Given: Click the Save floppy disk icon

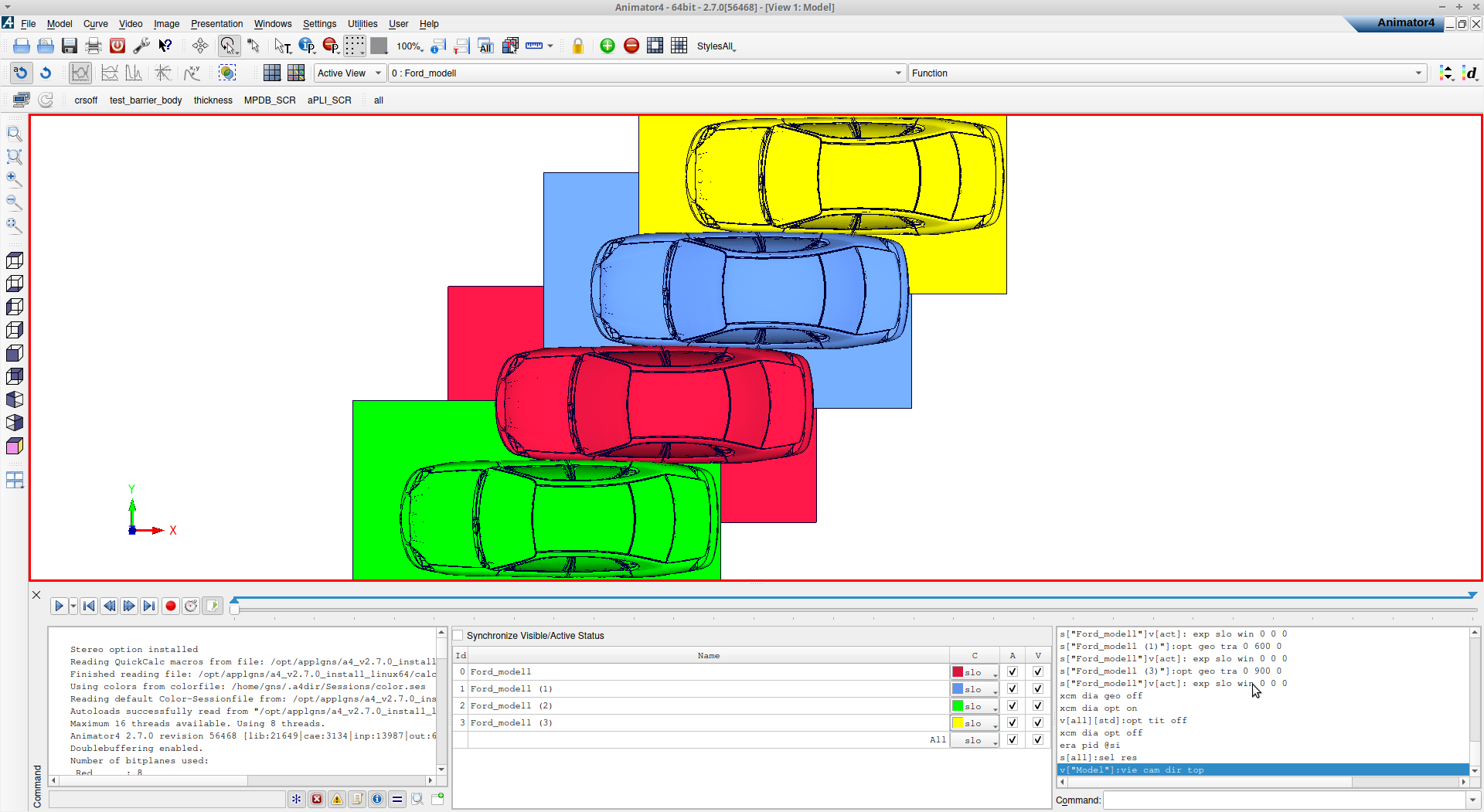Looking at the screenshot, I should [70, 46].
